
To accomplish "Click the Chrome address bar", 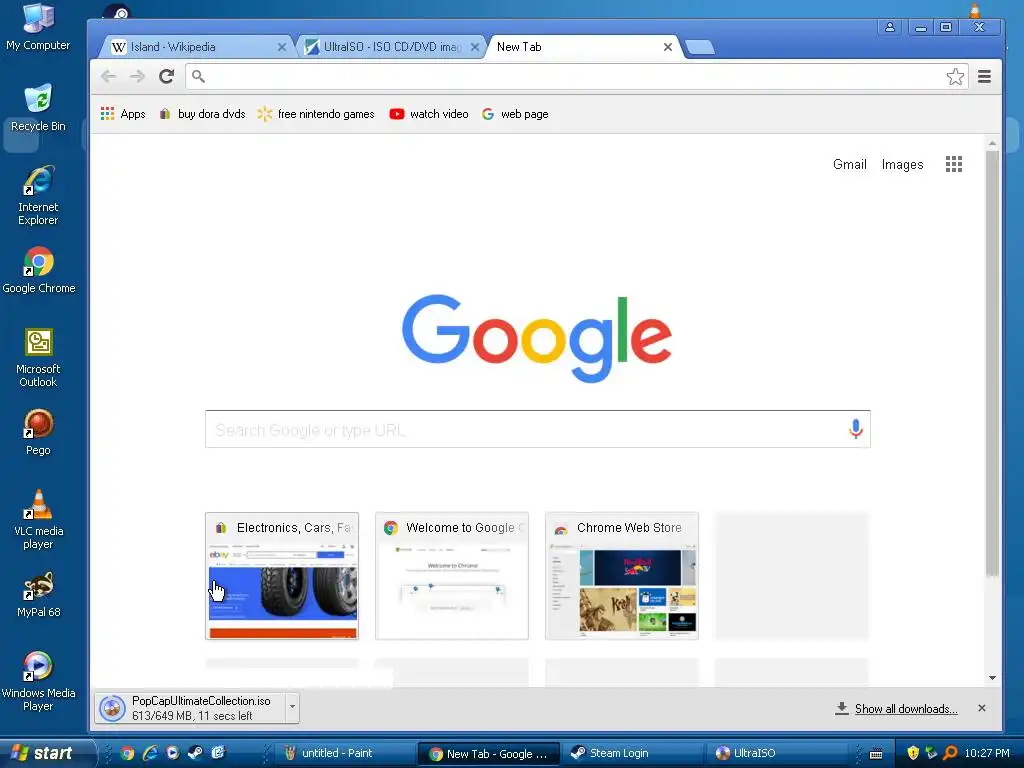I will [568, 76].
